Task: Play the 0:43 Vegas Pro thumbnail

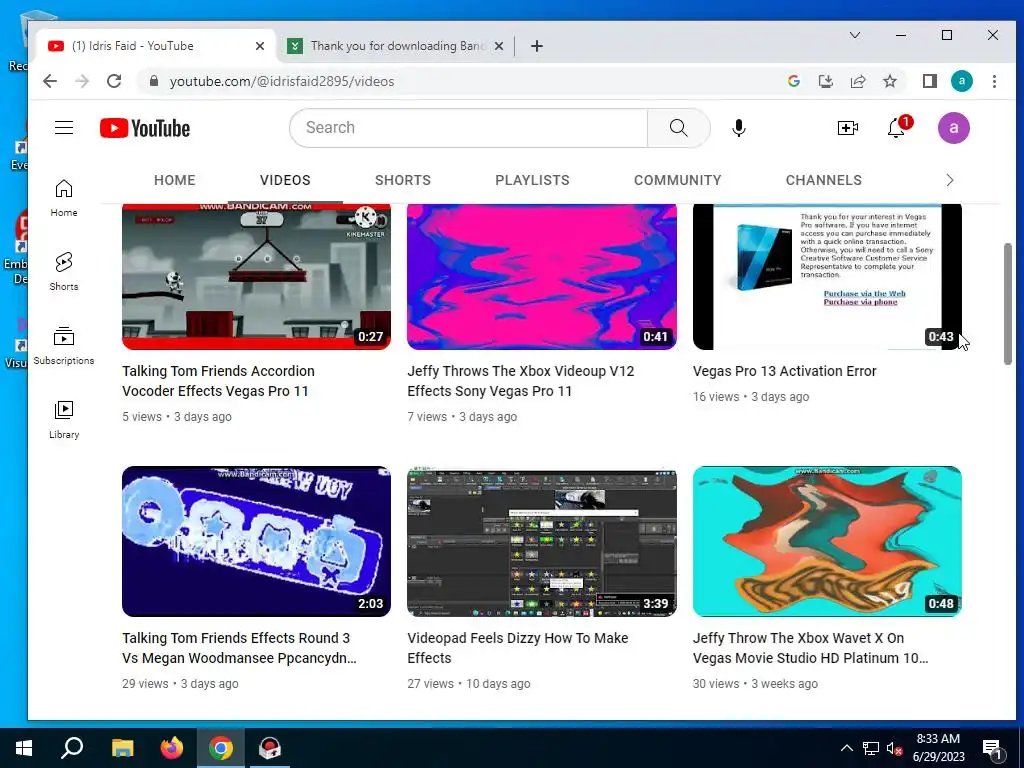Action: [x=827, y=277]
